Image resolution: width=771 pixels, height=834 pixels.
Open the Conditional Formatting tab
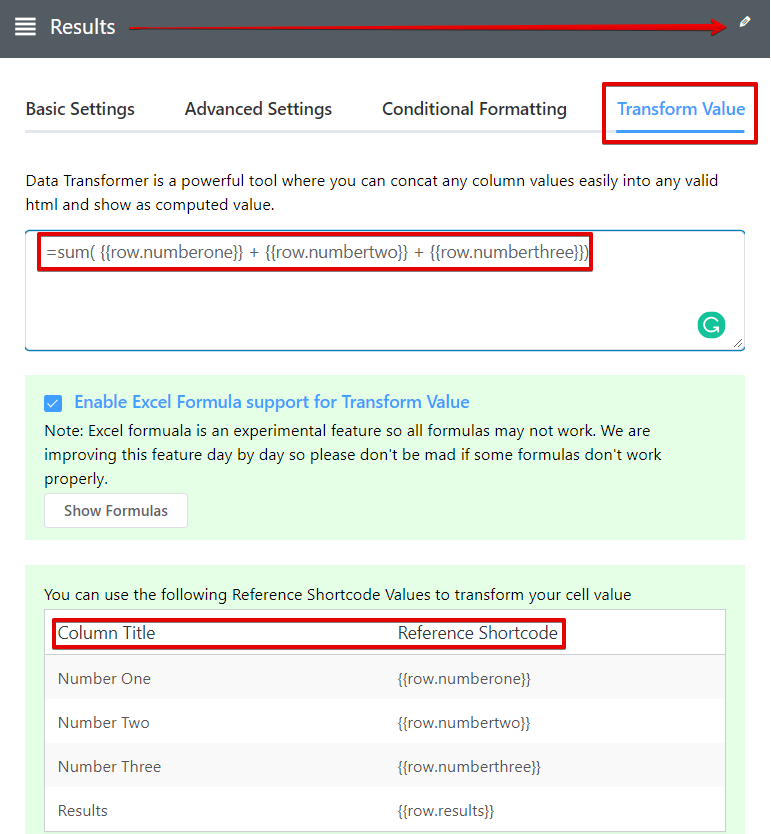coord(474,109)
